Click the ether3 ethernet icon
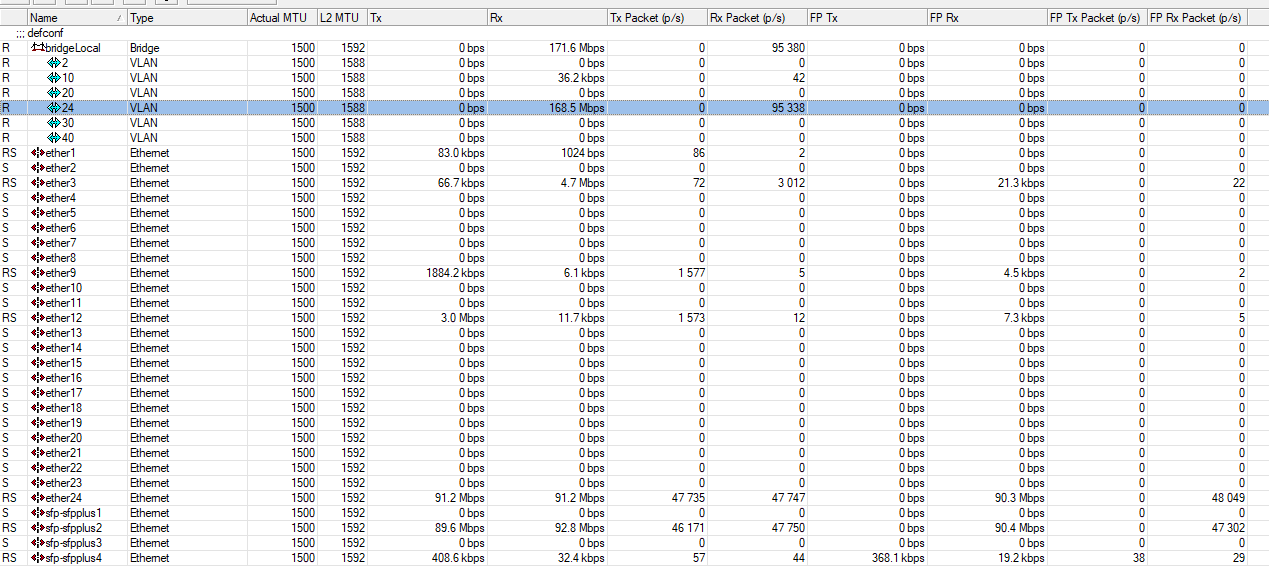1269x587 pixels. click(x=38, y=183)
